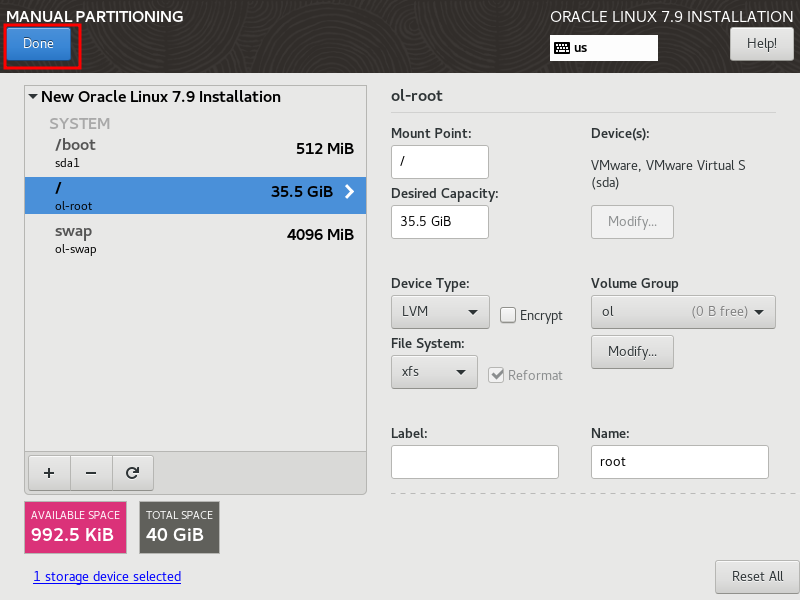The image size is (800, 600).
Task: Click the ol-root heading in details pane
Action: tap(416, 96)
